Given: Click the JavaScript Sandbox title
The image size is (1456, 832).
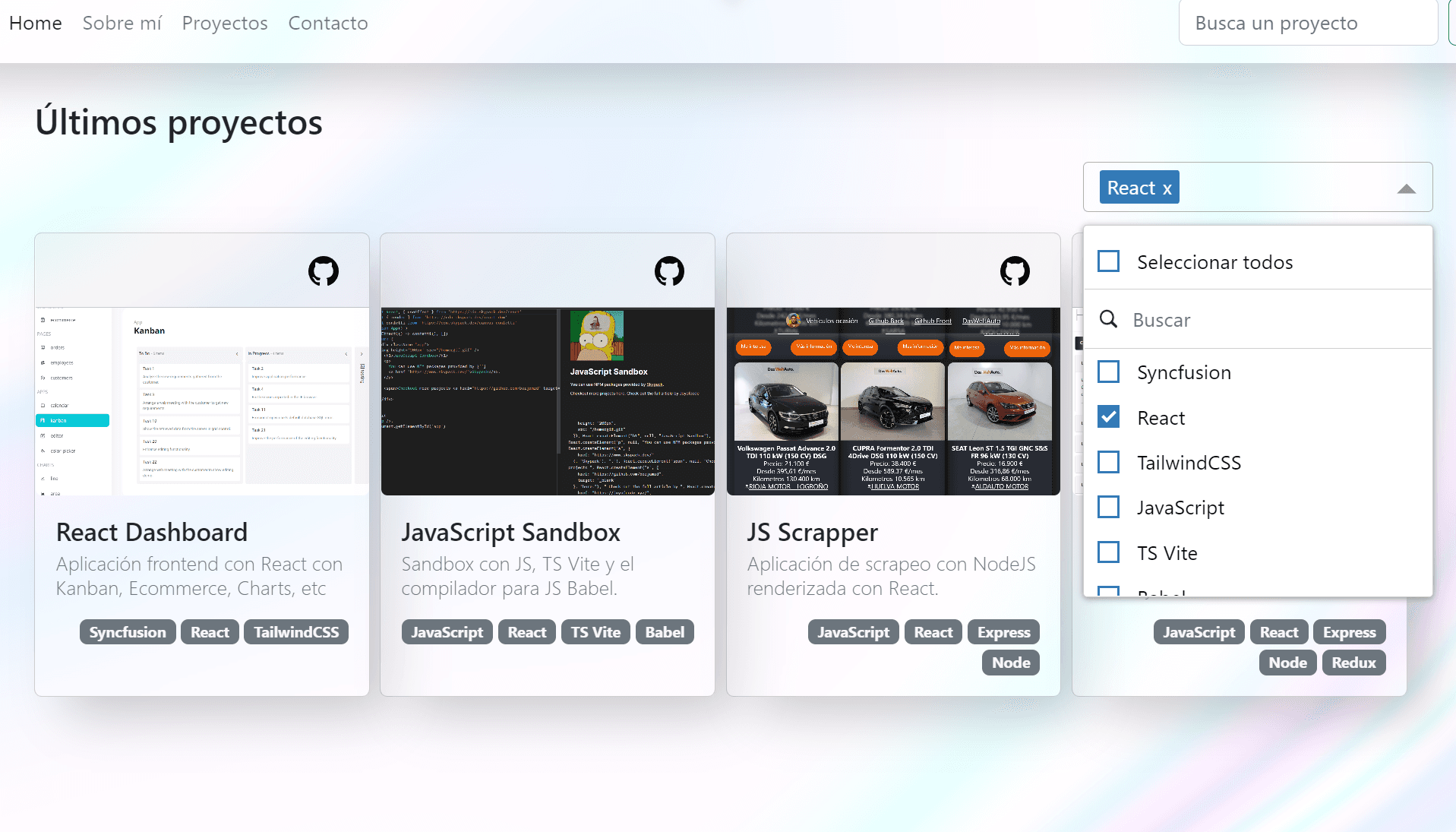Looking at the screenshot, I should tap(511, 533).
